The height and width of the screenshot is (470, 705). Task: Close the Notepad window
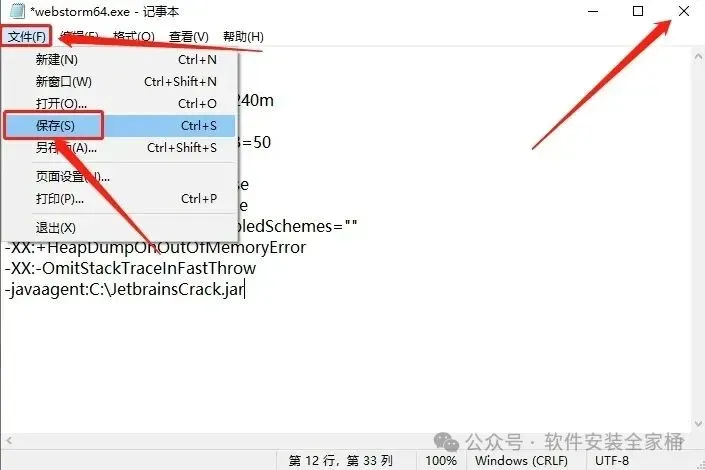[683, 11]
